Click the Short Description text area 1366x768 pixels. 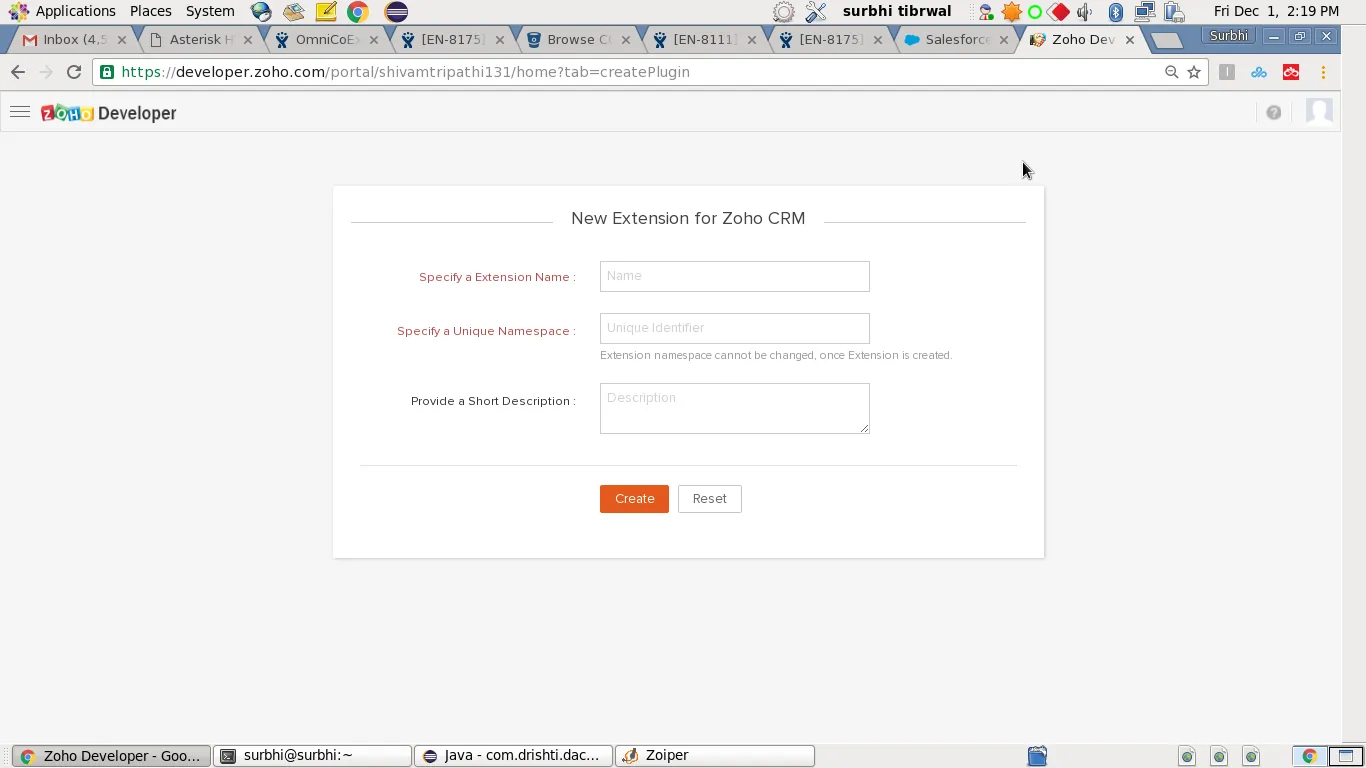(735, 408)
